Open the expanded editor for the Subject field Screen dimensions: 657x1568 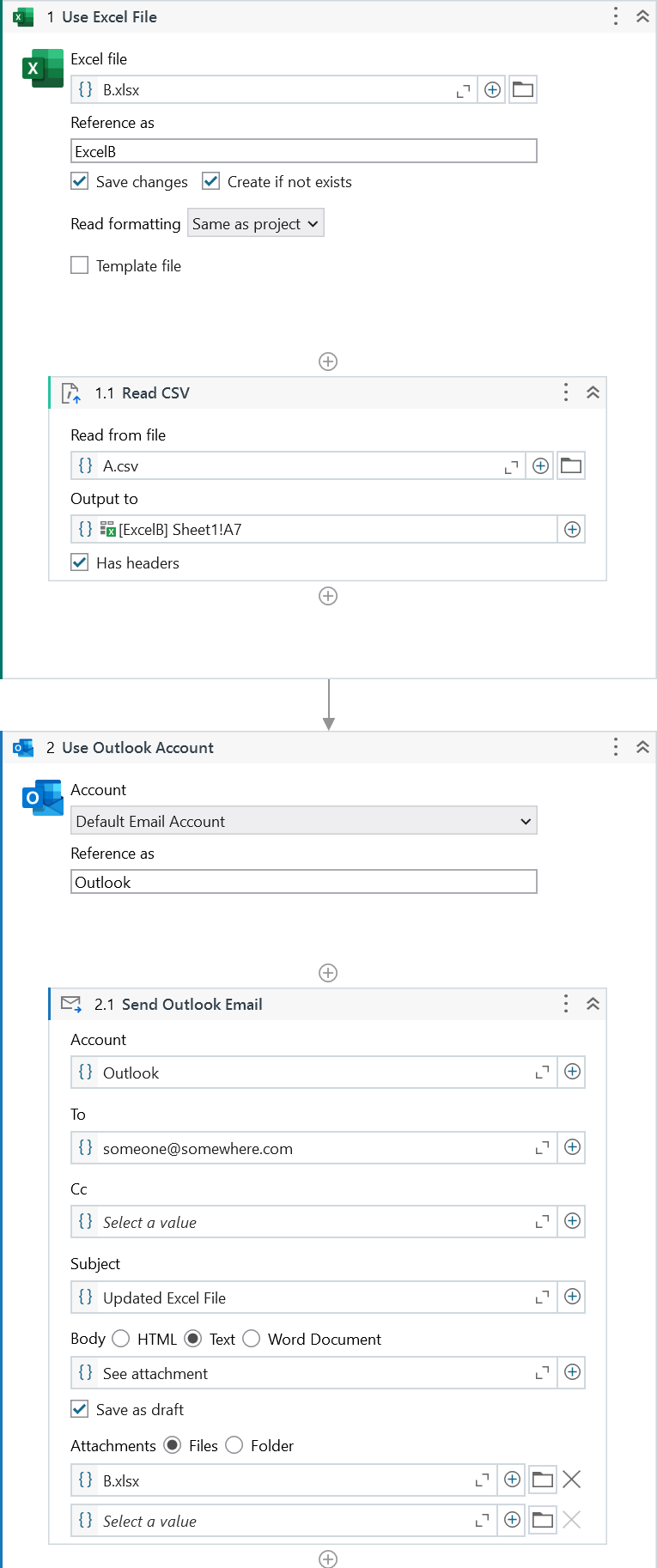[542, 1297]
